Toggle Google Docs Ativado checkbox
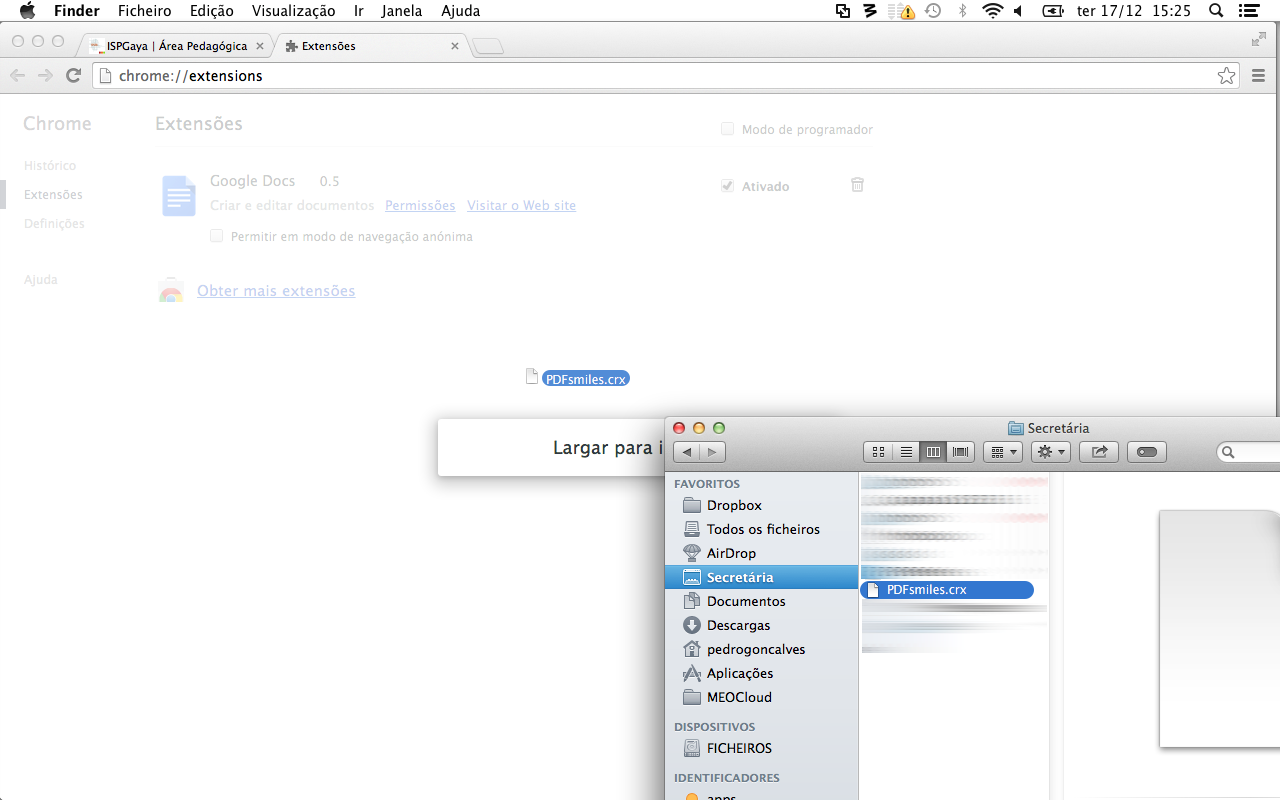This screenshot has width=1280, height=800. [x=728, y=186]
